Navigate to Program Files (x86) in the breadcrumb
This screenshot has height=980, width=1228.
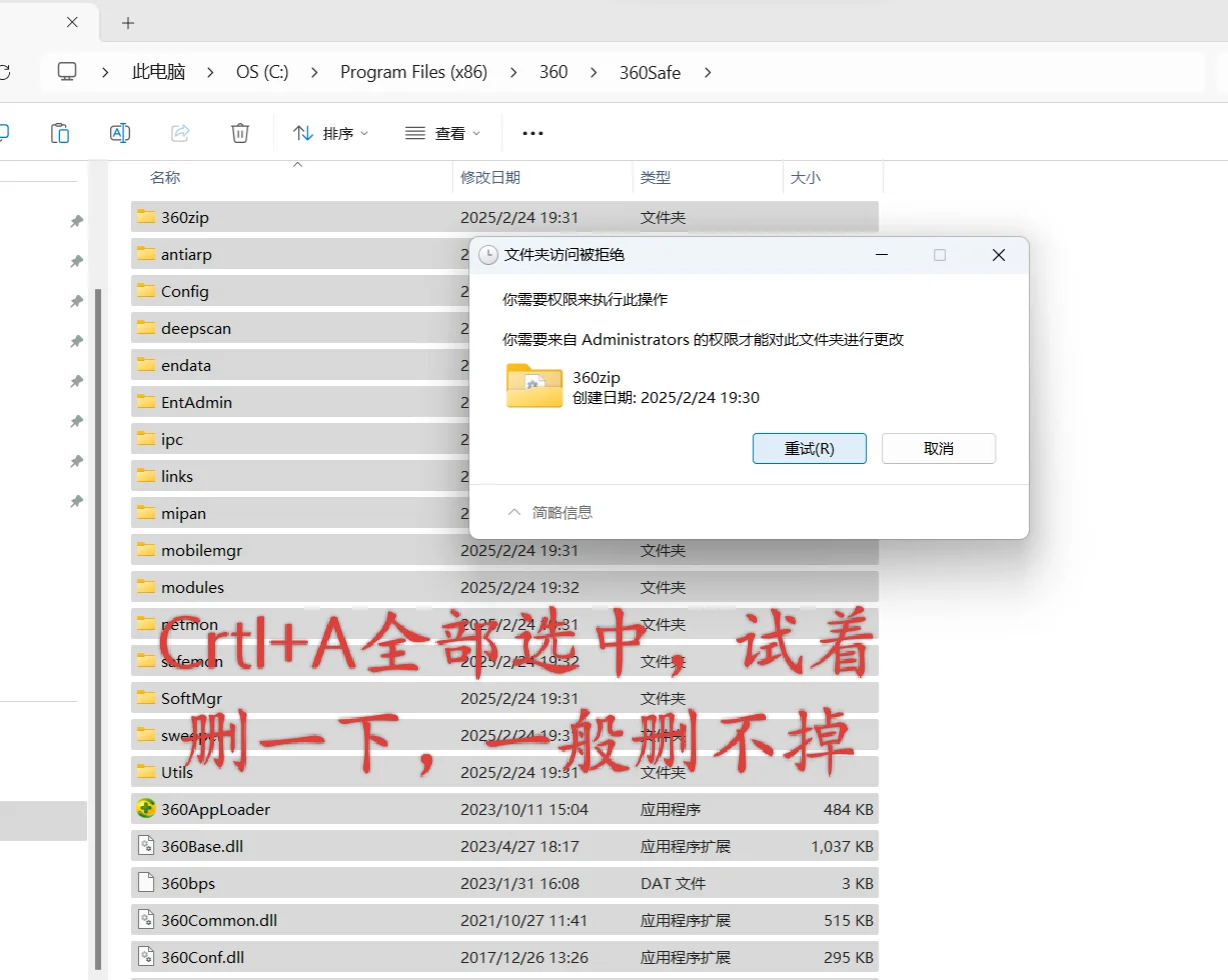[x=413, y=71]
